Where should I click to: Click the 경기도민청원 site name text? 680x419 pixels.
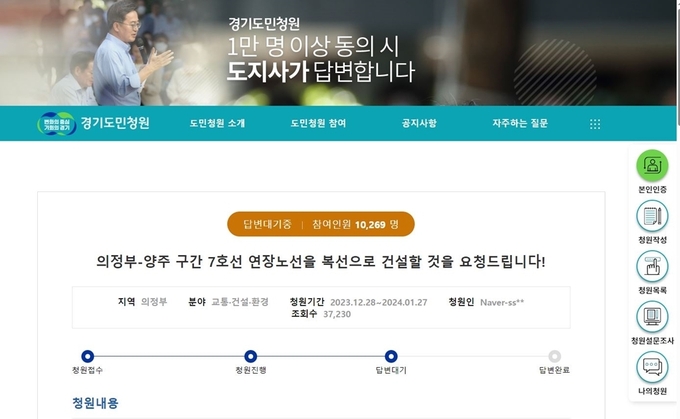[115, 123]
